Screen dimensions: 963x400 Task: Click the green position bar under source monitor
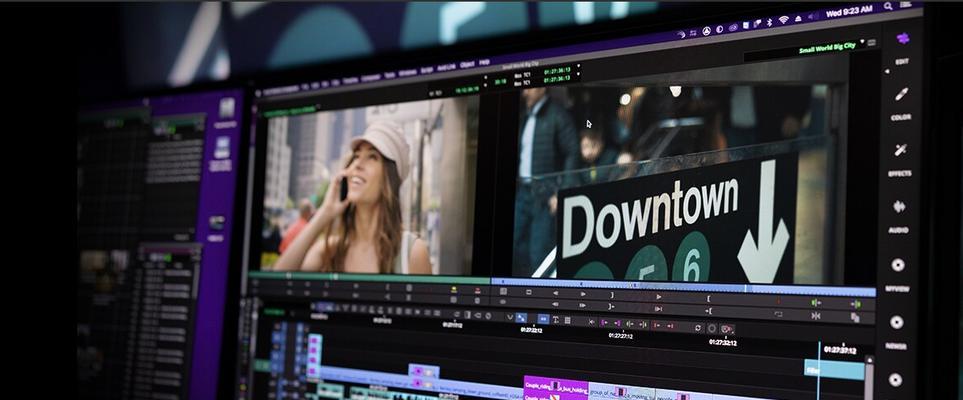(368, 278)
